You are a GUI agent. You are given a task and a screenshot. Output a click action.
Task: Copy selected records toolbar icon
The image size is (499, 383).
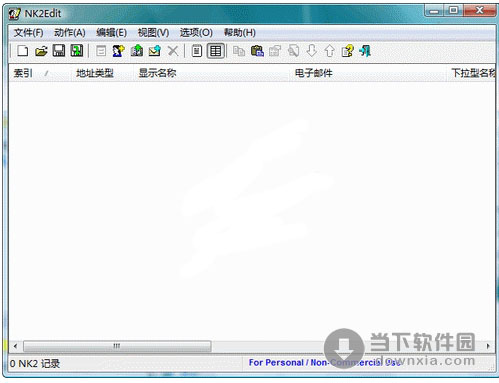239,51
